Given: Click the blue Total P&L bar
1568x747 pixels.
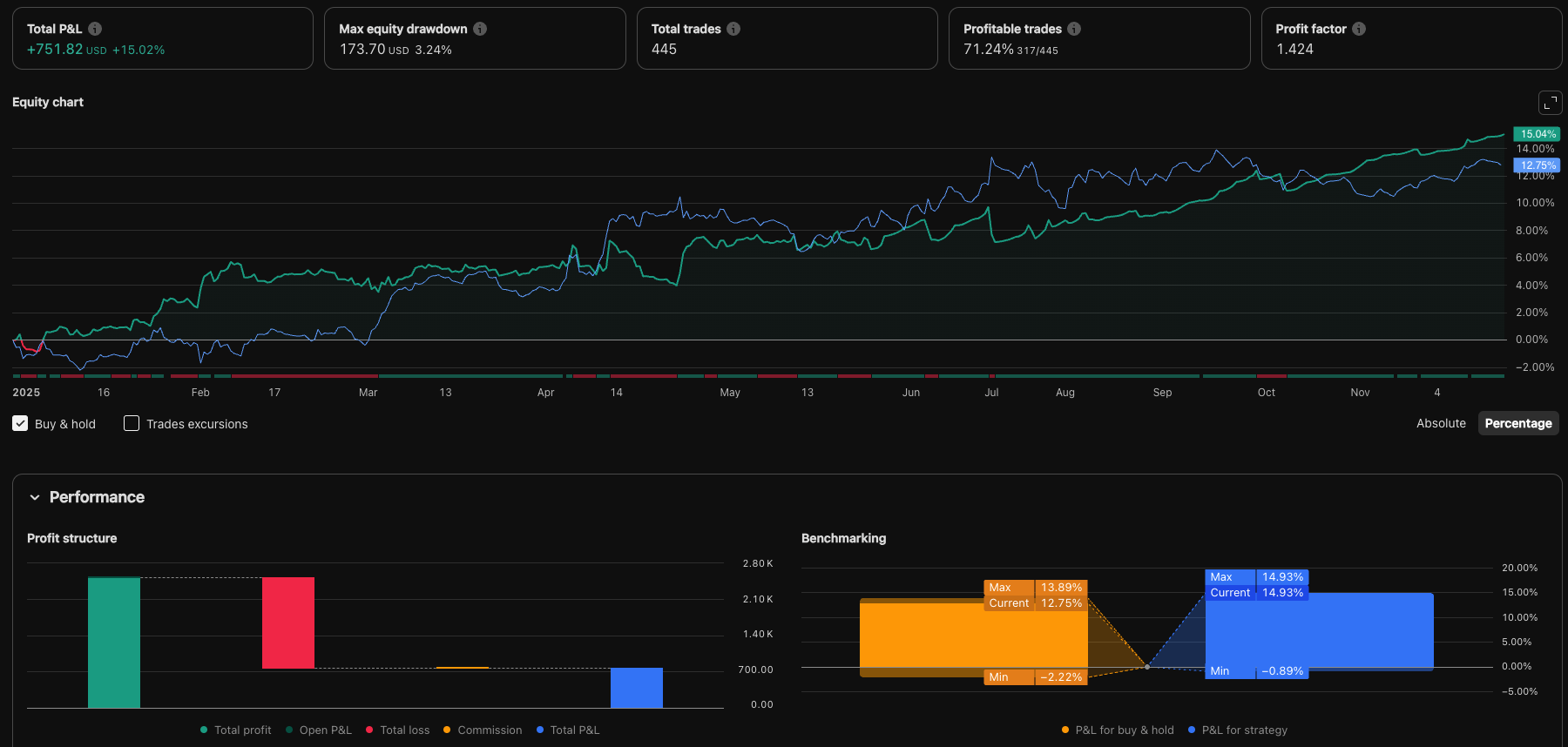Looking at the screenshot, I should tap(637, 688).
